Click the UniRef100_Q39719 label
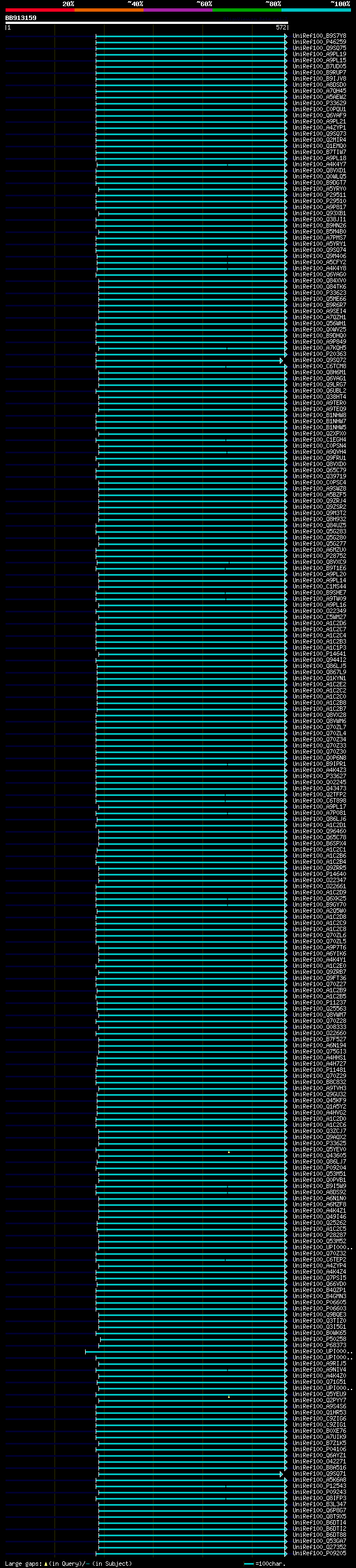The width and height of the screenshot is (356, 1568). pos(319,477)
